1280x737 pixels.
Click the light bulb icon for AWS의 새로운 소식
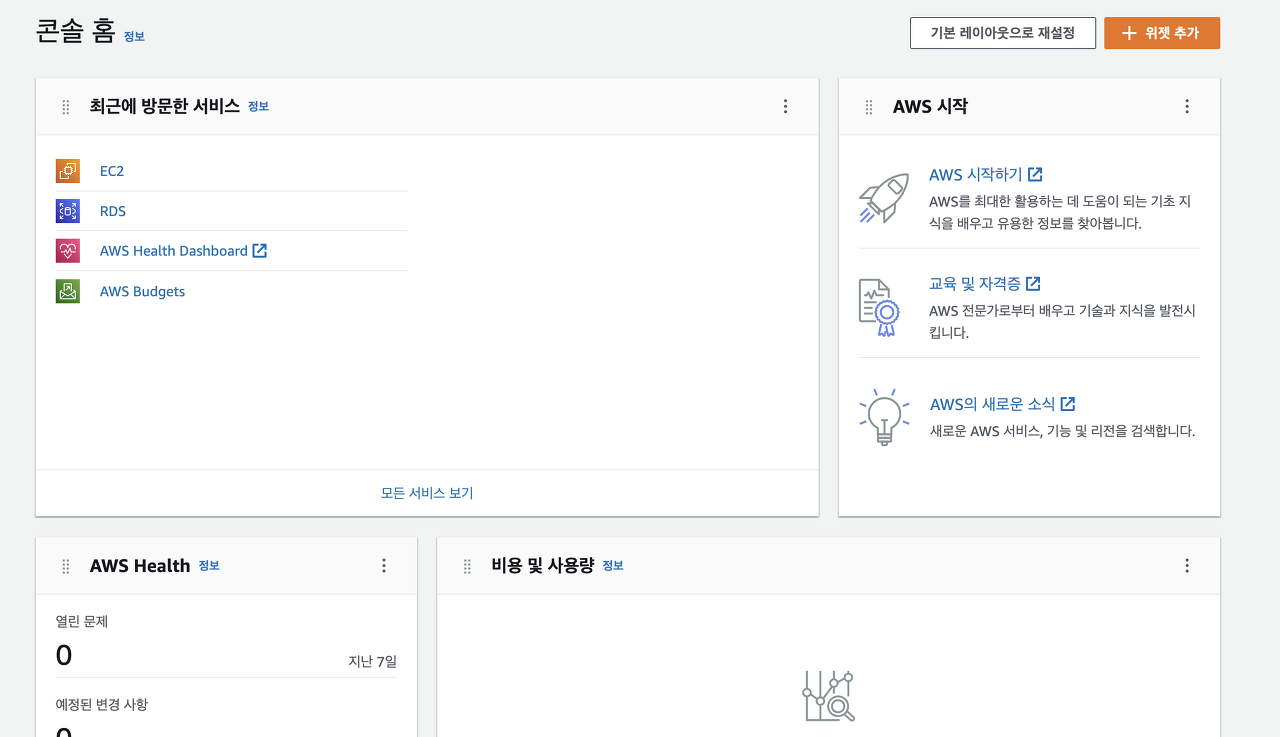884,417
